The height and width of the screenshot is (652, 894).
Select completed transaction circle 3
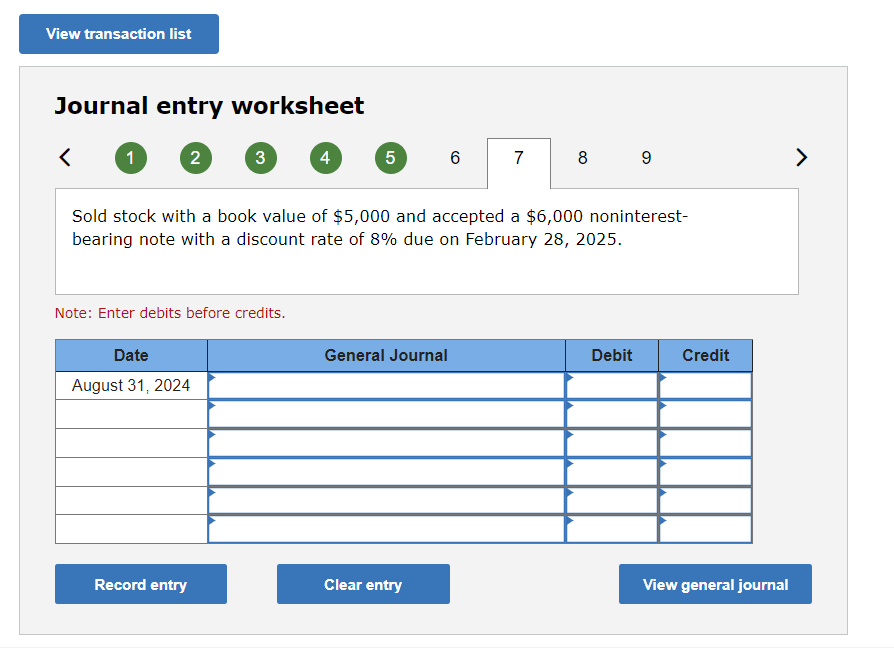(x=260, y=158)
